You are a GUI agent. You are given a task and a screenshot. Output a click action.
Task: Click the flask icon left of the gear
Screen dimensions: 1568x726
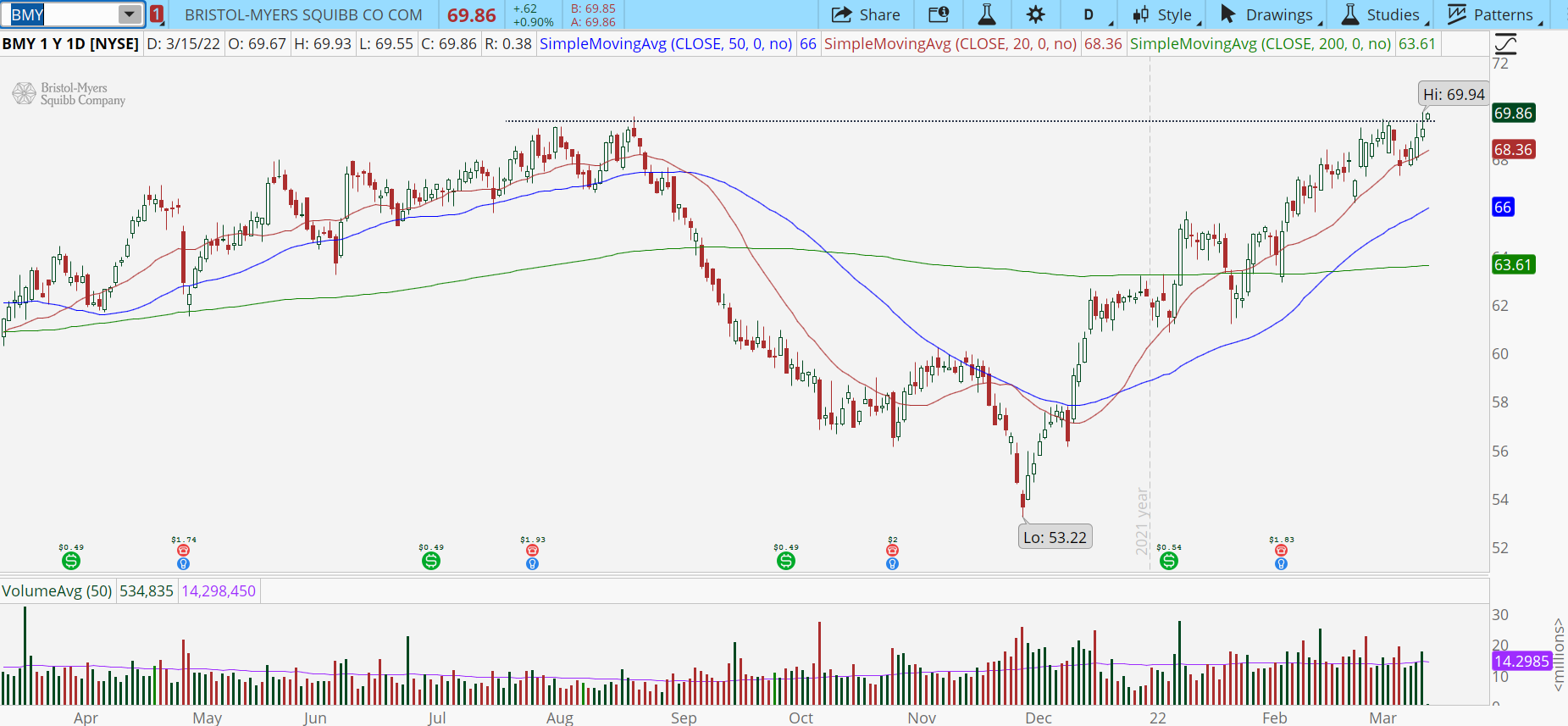point(987,14)
